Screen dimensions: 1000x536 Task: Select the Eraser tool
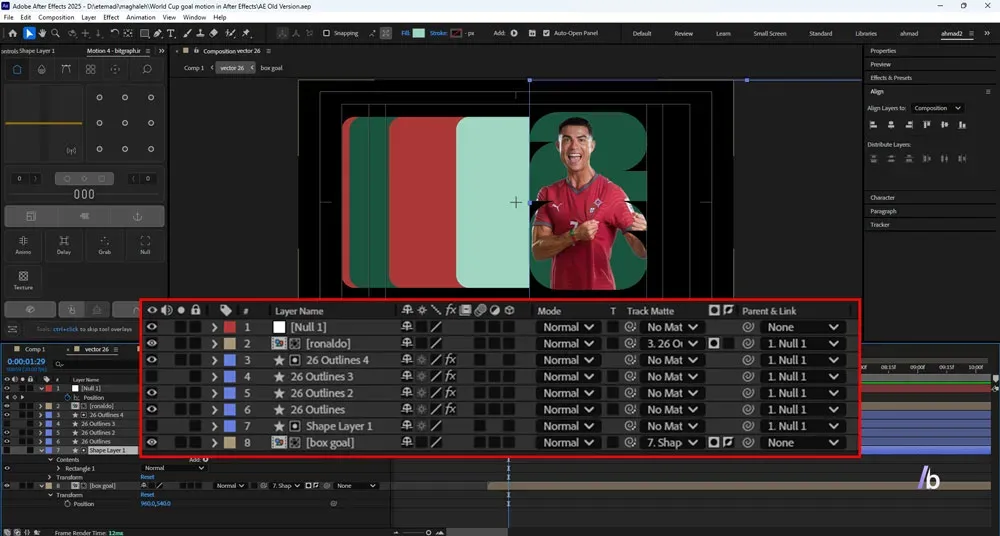coord(214,33)
